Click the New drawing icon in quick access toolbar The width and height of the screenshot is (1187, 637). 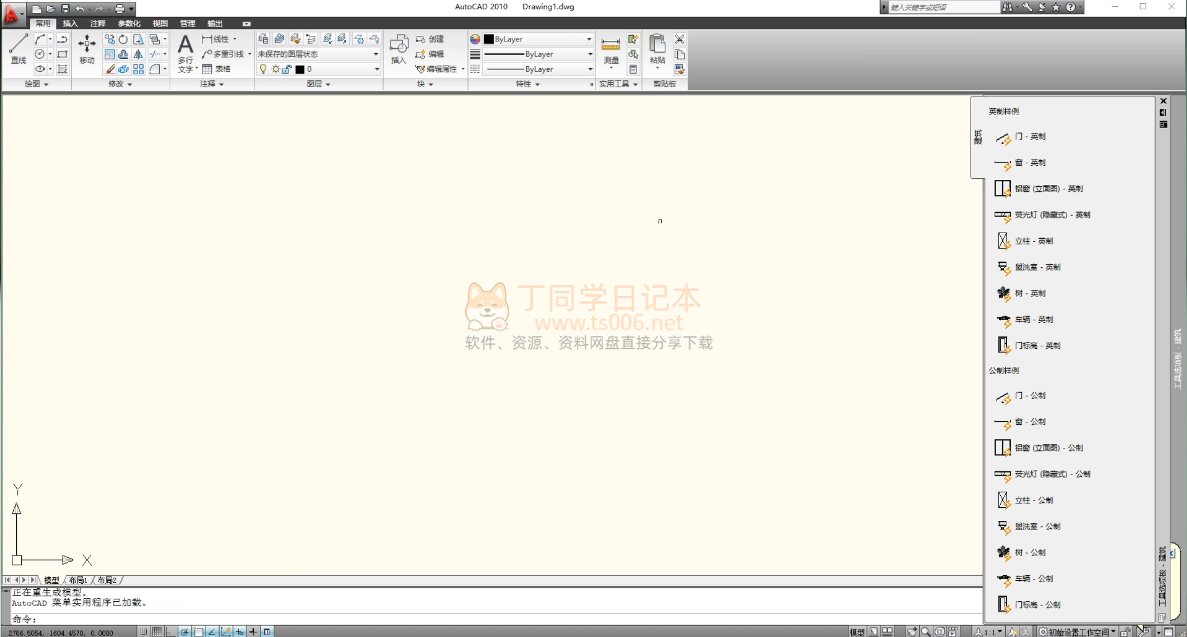coord(36,8)
